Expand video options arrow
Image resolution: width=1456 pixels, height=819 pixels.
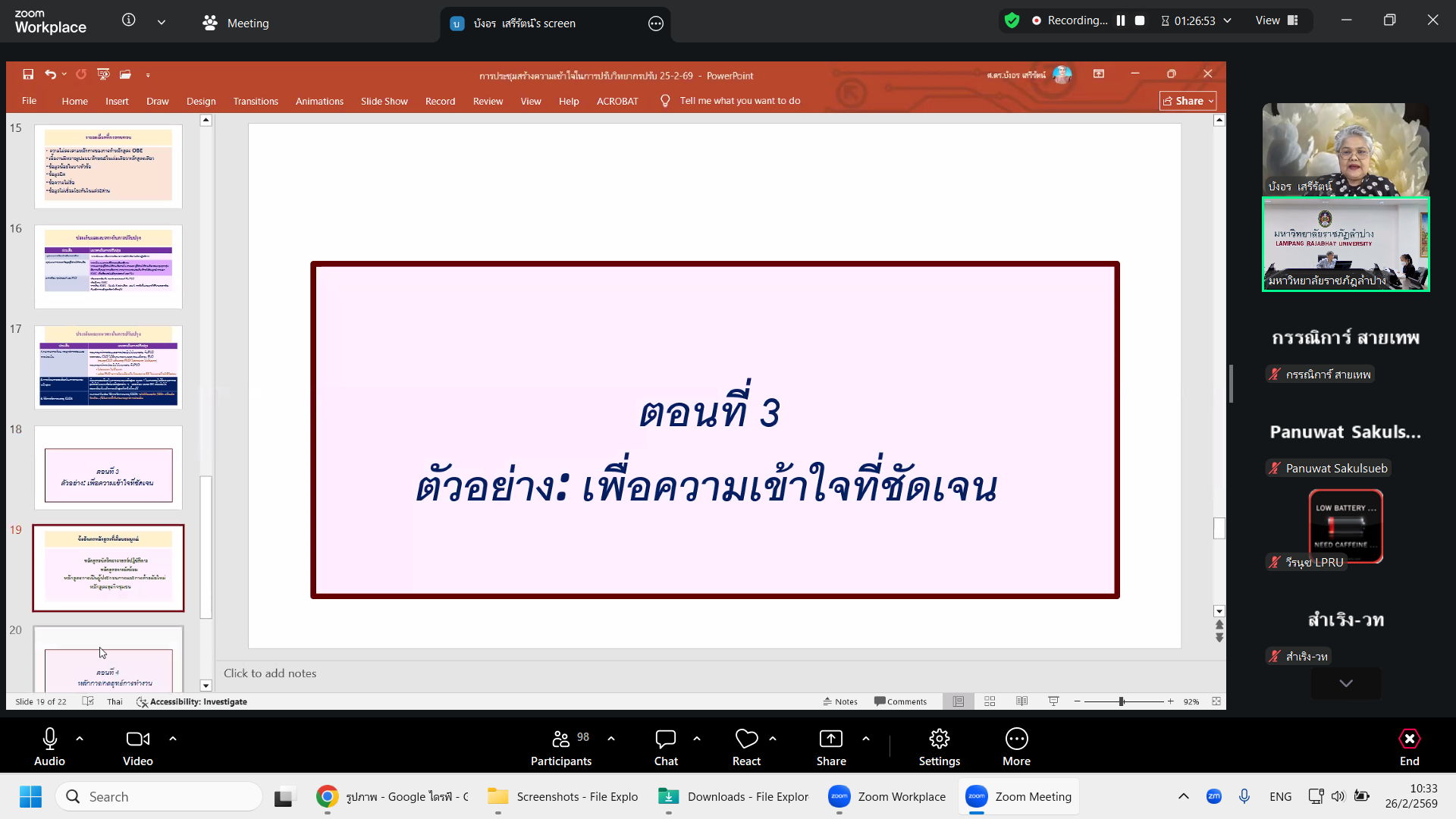click(x=173, y=738)
